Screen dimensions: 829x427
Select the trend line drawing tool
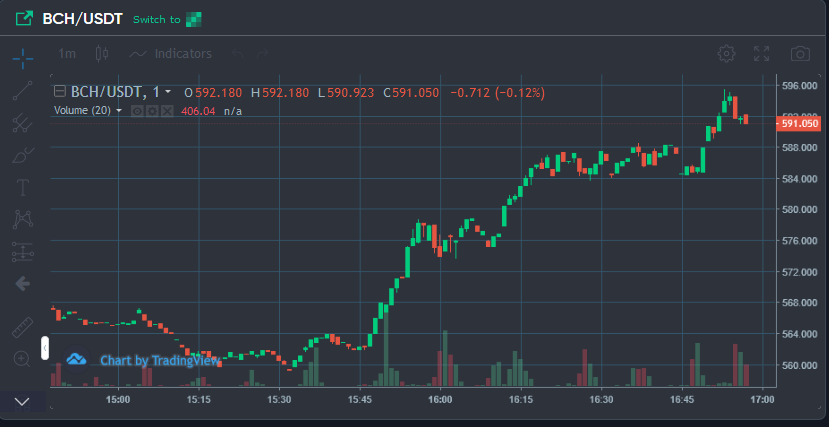23,90
